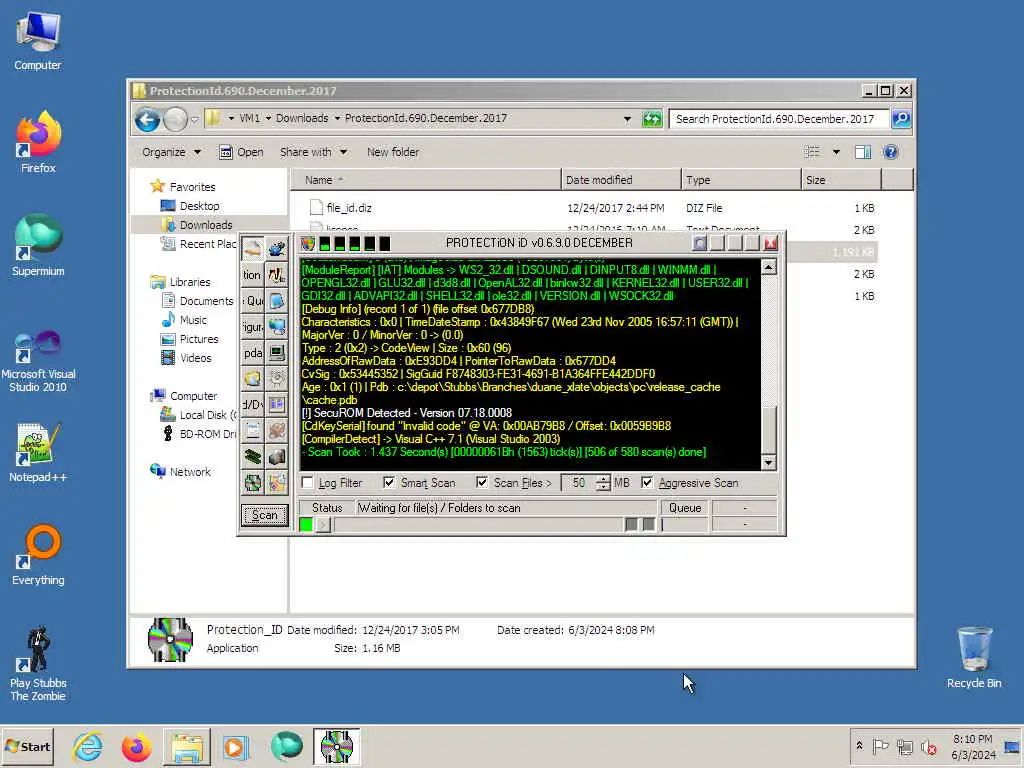Open the change-view dropdown arrow in Explorer

[836, 152]
